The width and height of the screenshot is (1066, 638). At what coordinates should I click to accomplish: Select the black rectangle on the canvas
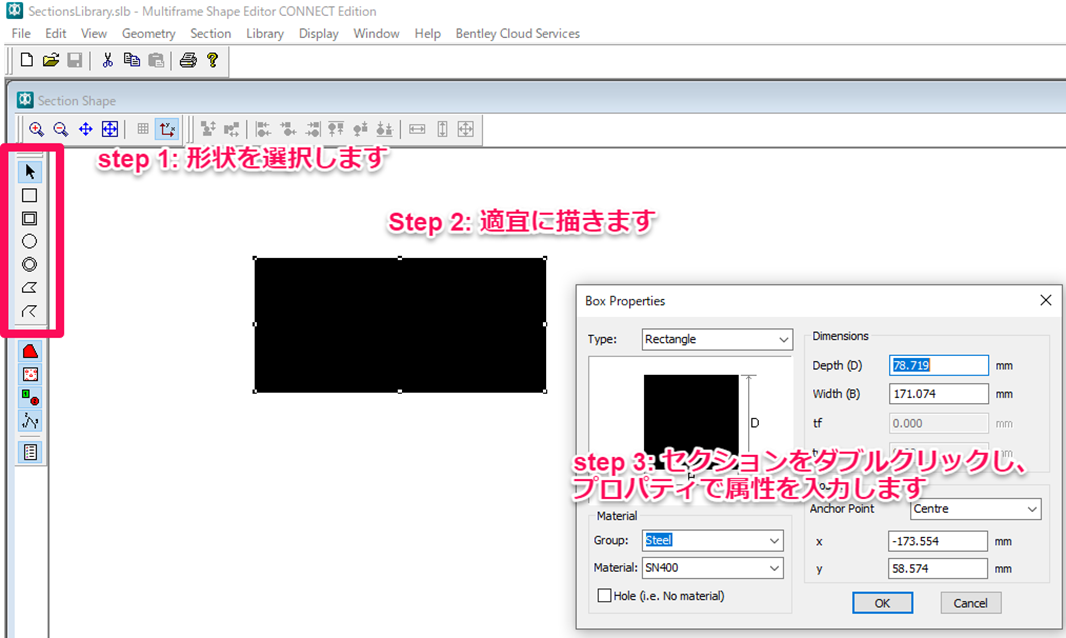pos(400,324)
